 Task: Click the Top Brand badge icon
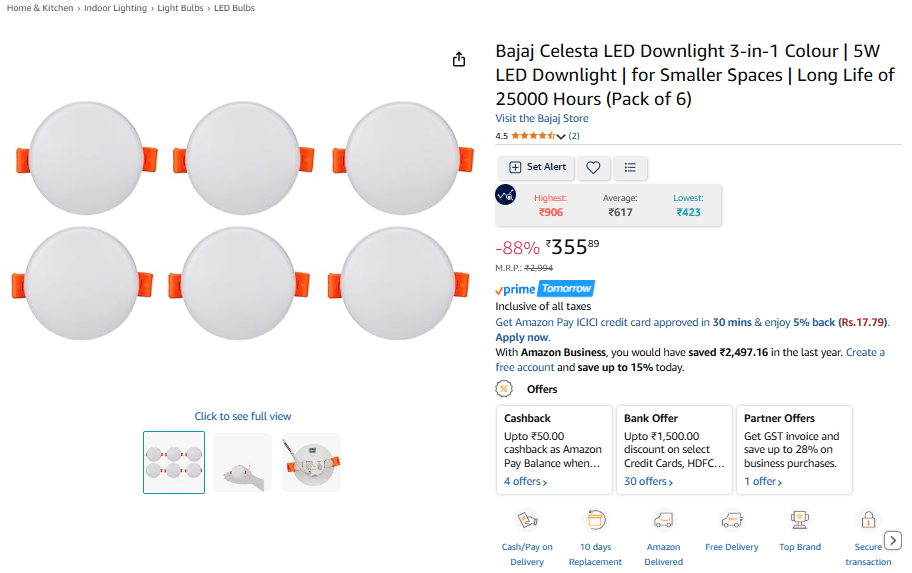800,520
